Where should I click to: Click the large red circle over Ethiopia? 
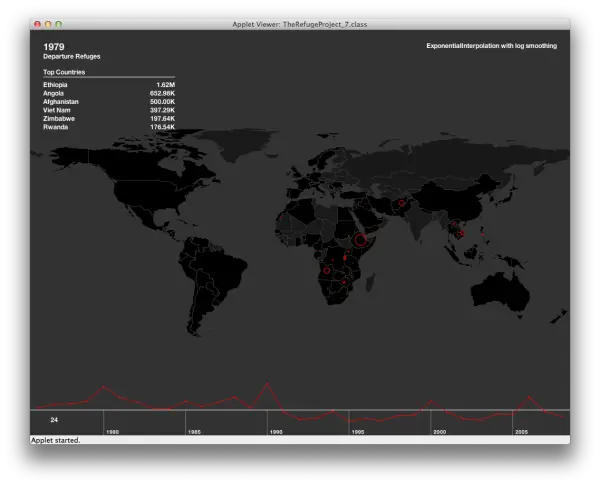click(360, 240)
